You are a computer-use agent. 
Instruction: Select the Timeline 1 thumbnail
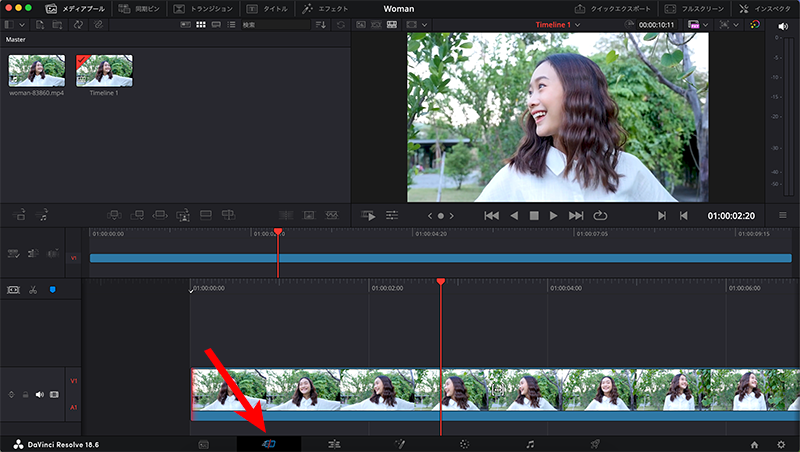coord(104,70)
